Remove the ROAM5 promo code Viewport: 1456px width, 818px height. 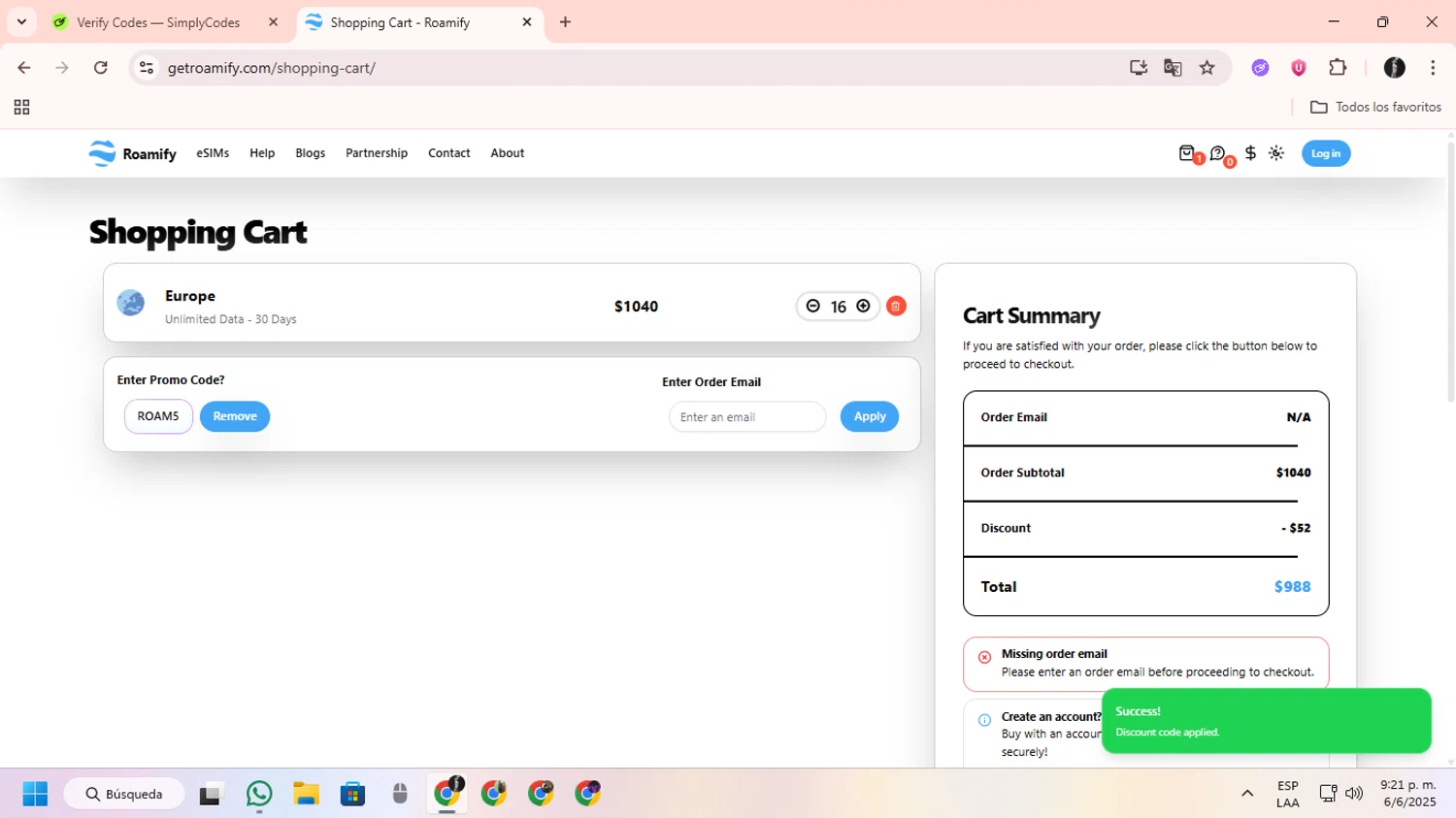(235, 416)
